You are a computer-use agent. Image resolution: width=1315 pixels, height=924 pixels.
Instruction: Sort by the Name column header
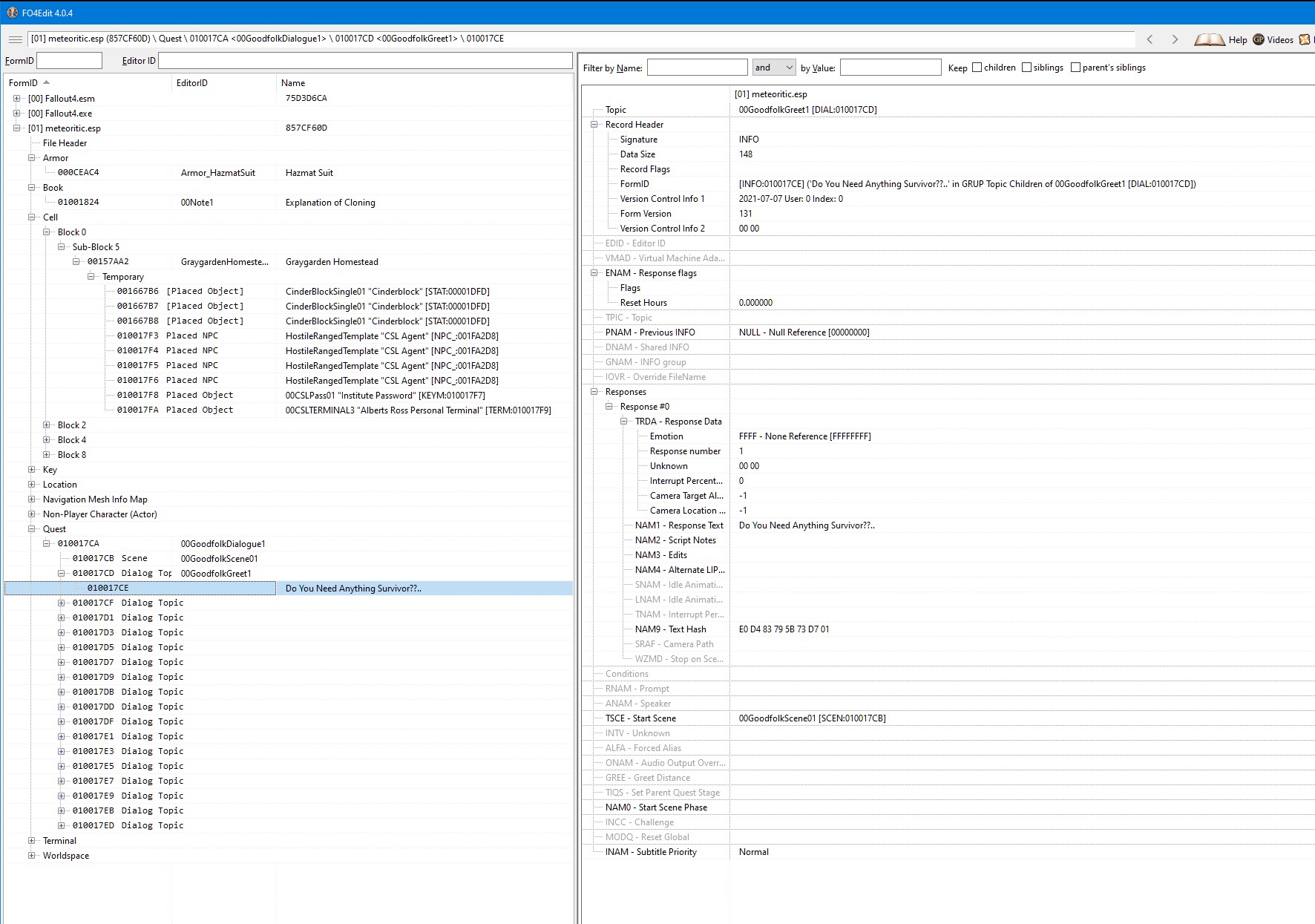click(424, 82)
